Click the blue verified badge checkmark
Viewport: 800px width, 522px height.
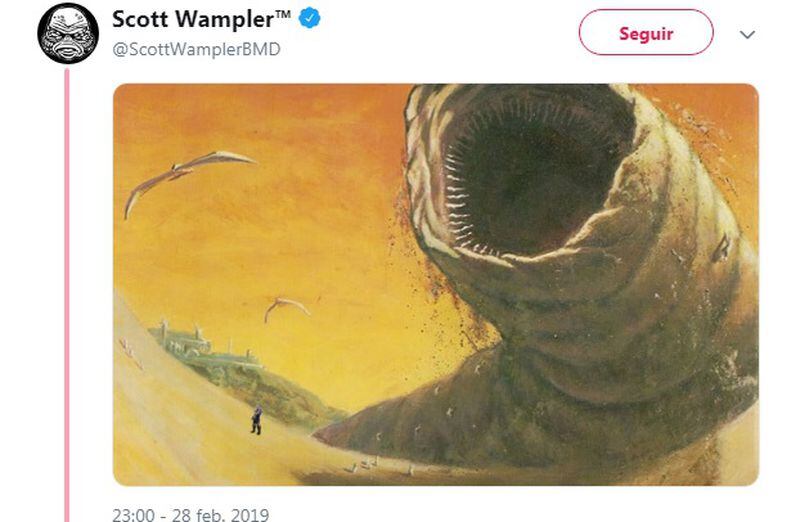pyautogui.click(x=309, y=18)
